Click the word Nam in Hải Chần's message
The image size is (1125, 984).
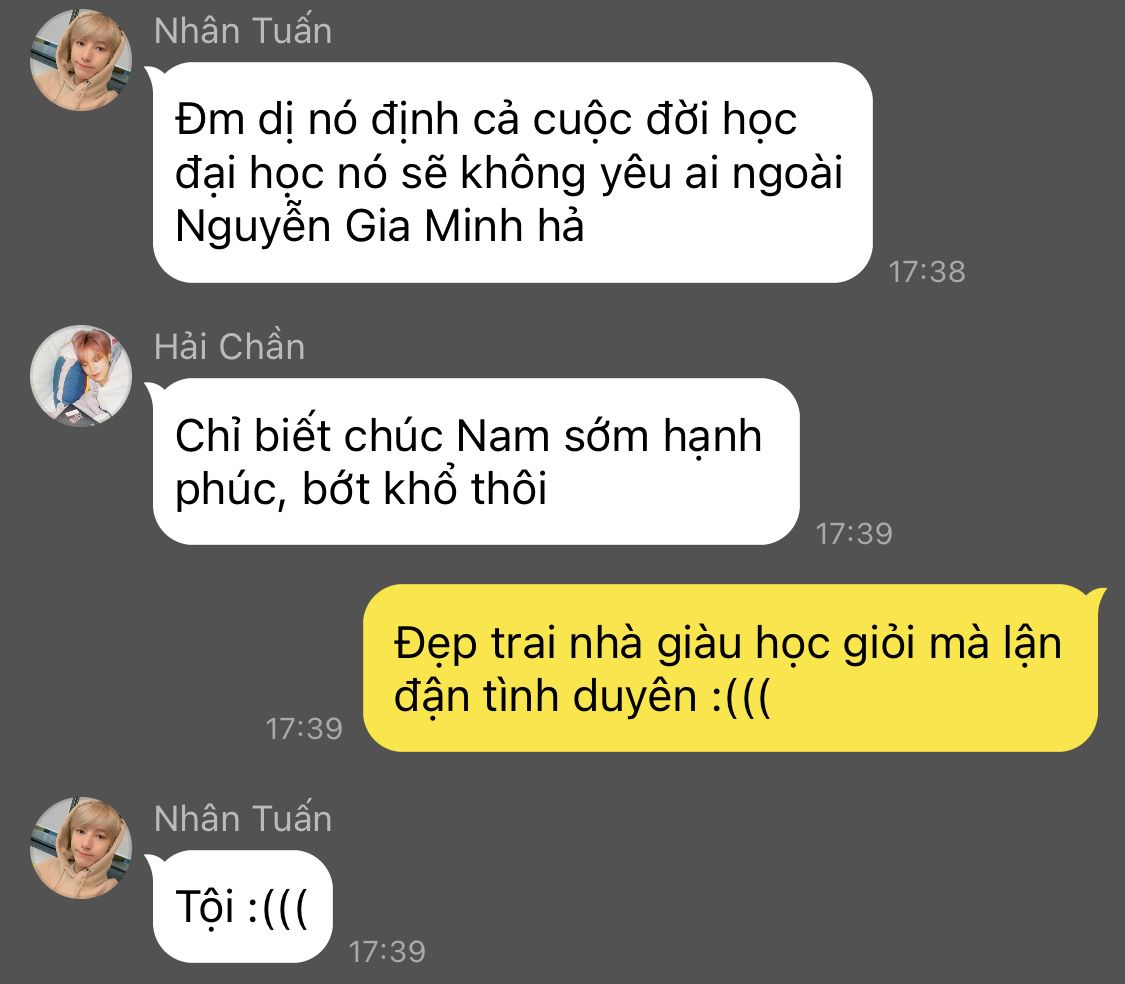coord(502,436)
